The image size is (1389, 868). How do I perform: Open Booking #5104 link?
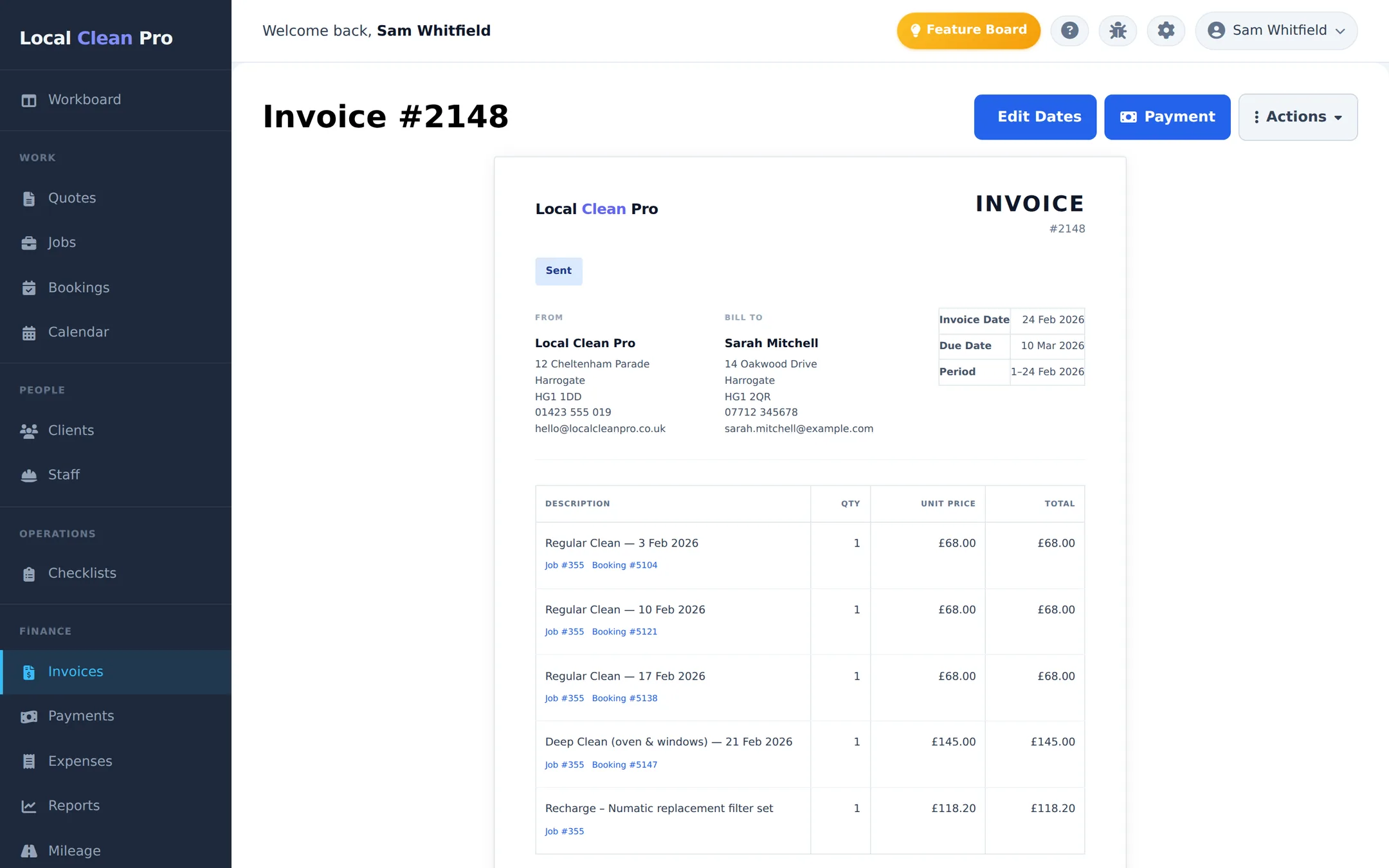click(624, 565)
